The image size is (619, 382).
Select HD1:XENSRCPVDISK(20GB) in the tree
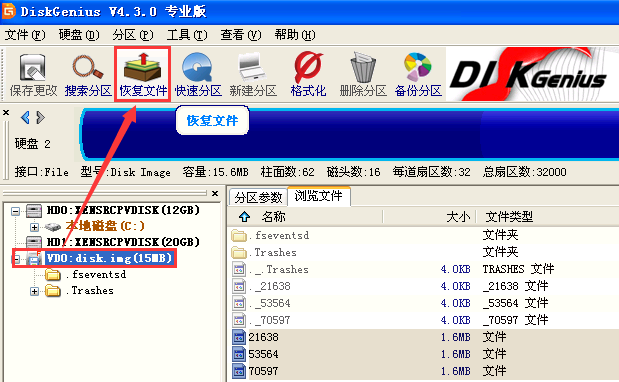[x=123, y=242]
